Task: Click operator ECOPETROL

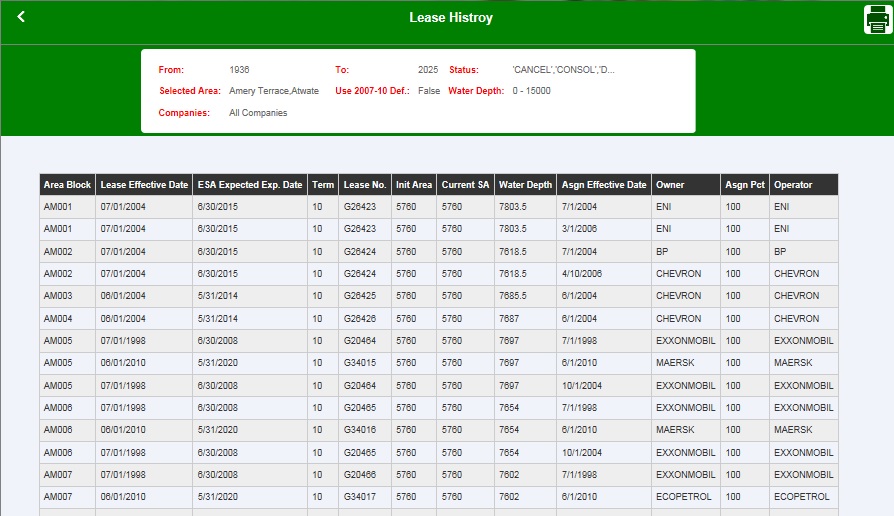Action: click(x=801, y=497)
